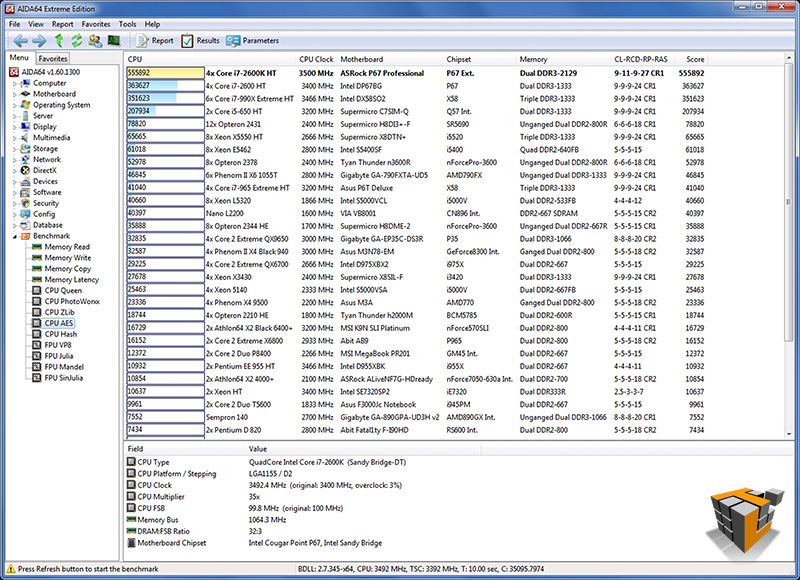
Task: Expand the Multimedia tree node
Action: 14,138
